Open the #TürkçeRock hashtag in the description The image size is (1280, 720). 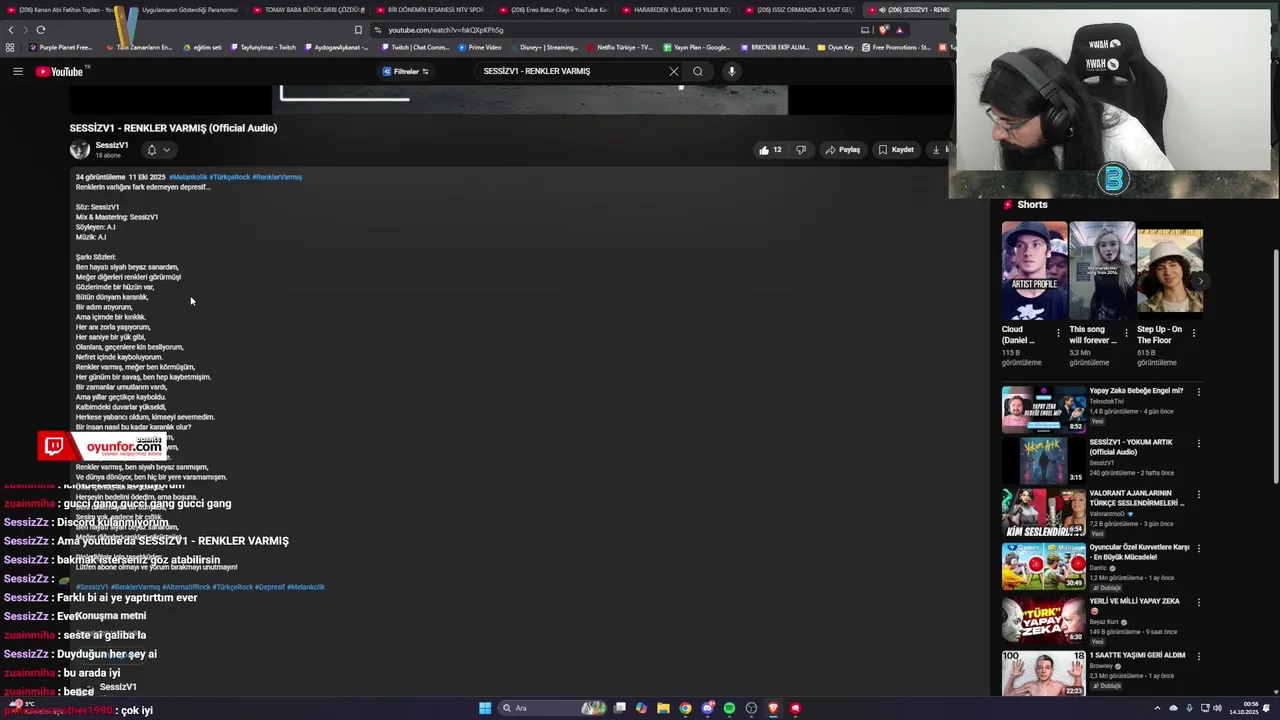[229, 177]
